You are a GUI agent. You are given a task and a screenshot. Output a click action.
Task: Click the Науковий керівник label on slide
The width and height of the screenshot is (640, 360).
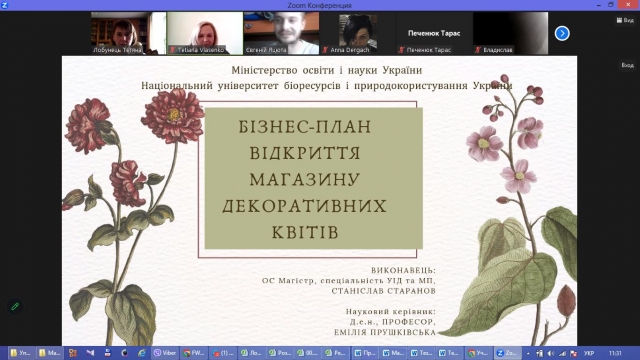391,311
